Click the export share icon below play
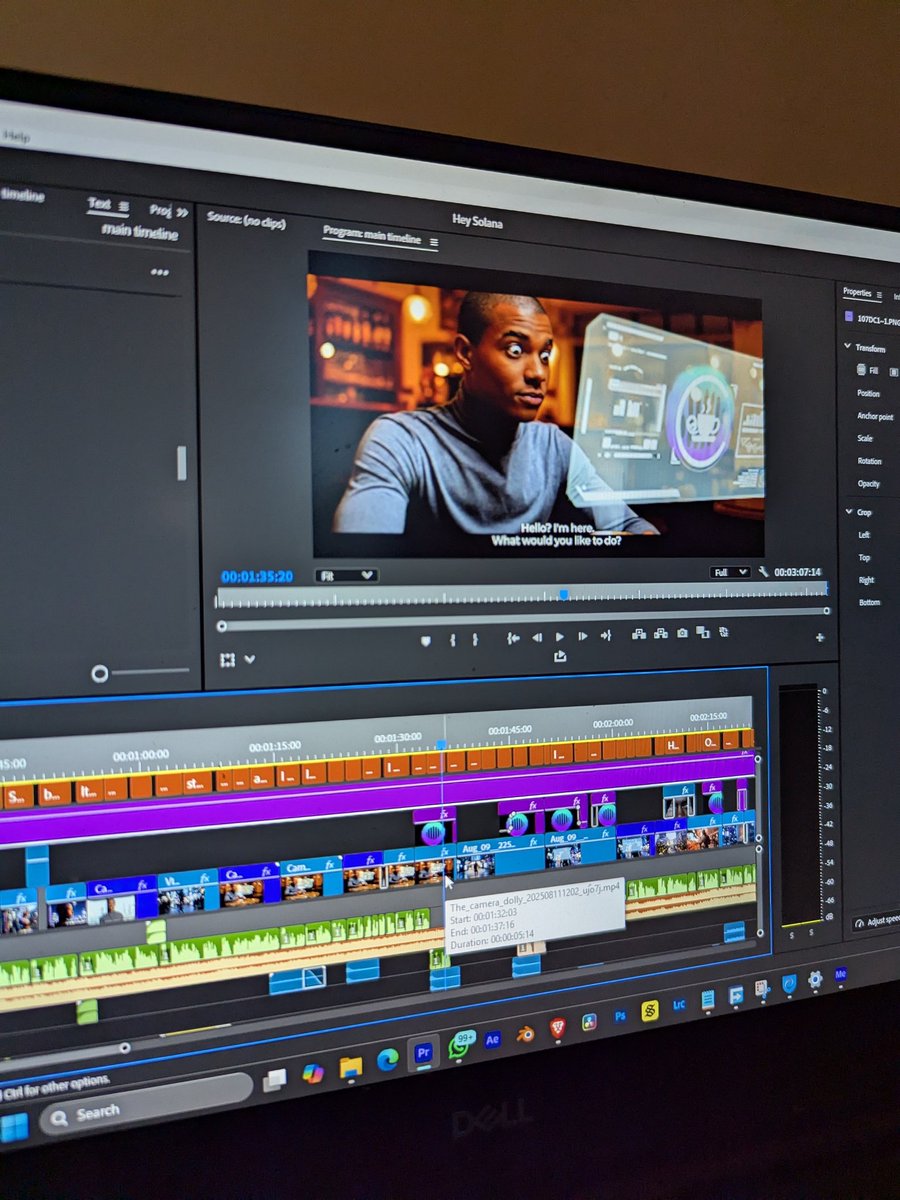The width and height of the screenshot is (900, 1200). pyautogui.click(x=560, y=656)
